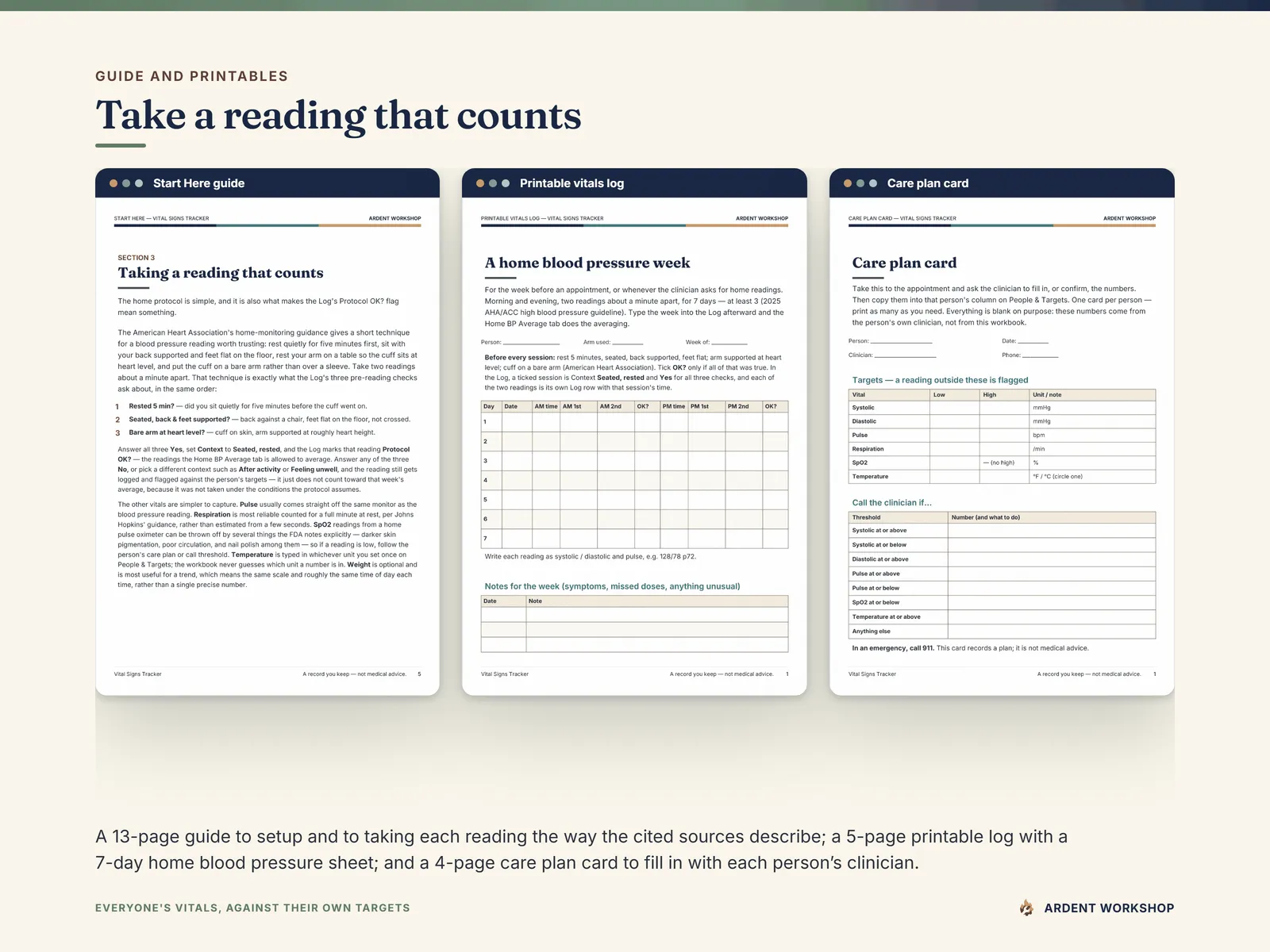The width and height of the screenshot is (1270, 952).
Task: Click 'Targets — a reading outside these is flagged'
Action: (940, 380)
